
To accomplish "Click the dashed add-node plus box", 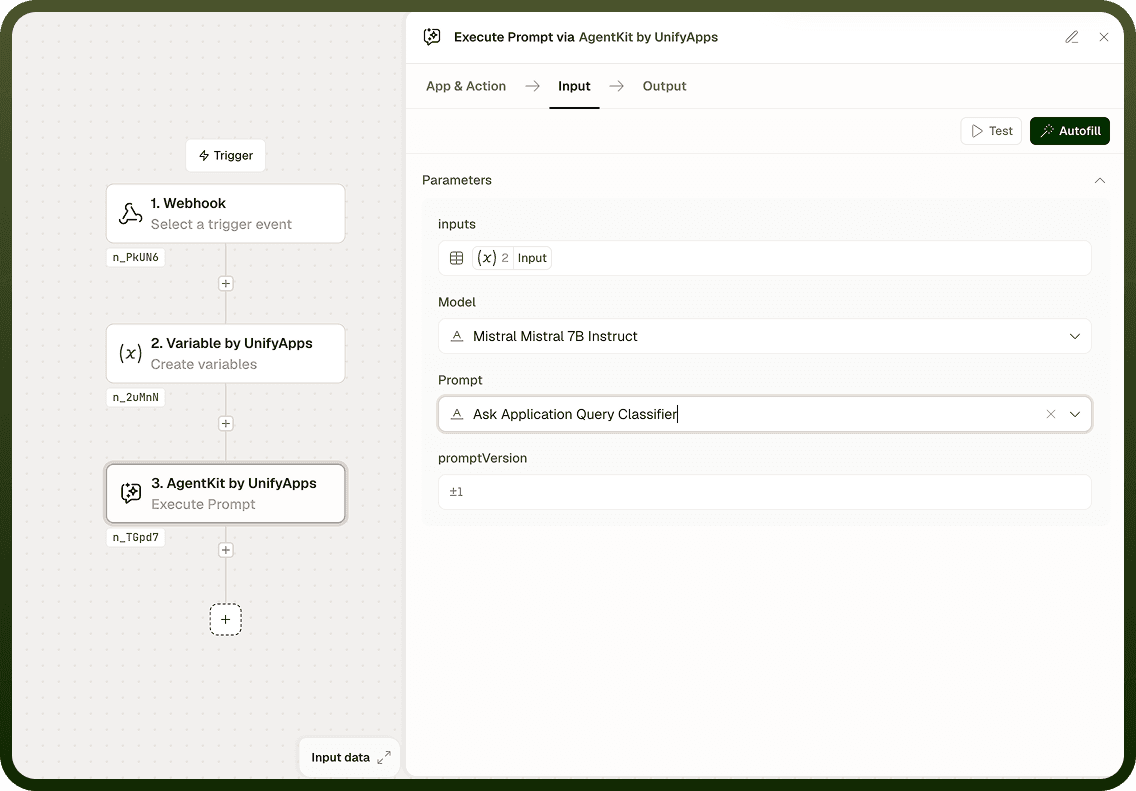I will point(225,619).
